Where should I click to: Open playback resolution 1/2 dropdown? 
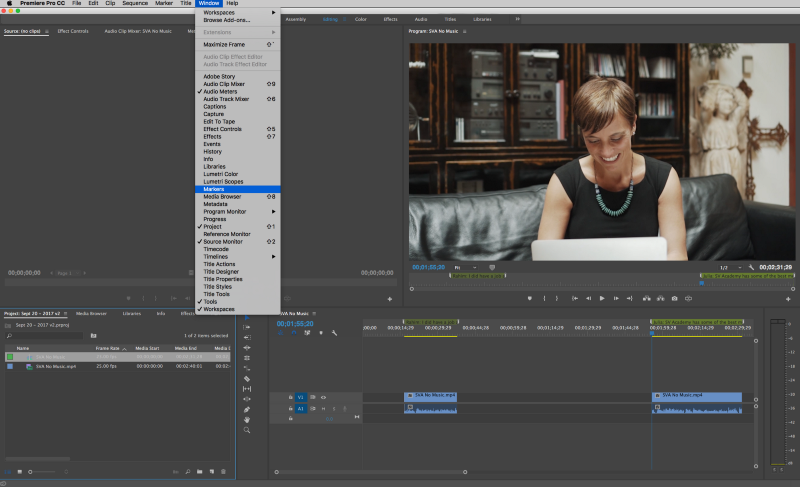[x=730, y=267]
